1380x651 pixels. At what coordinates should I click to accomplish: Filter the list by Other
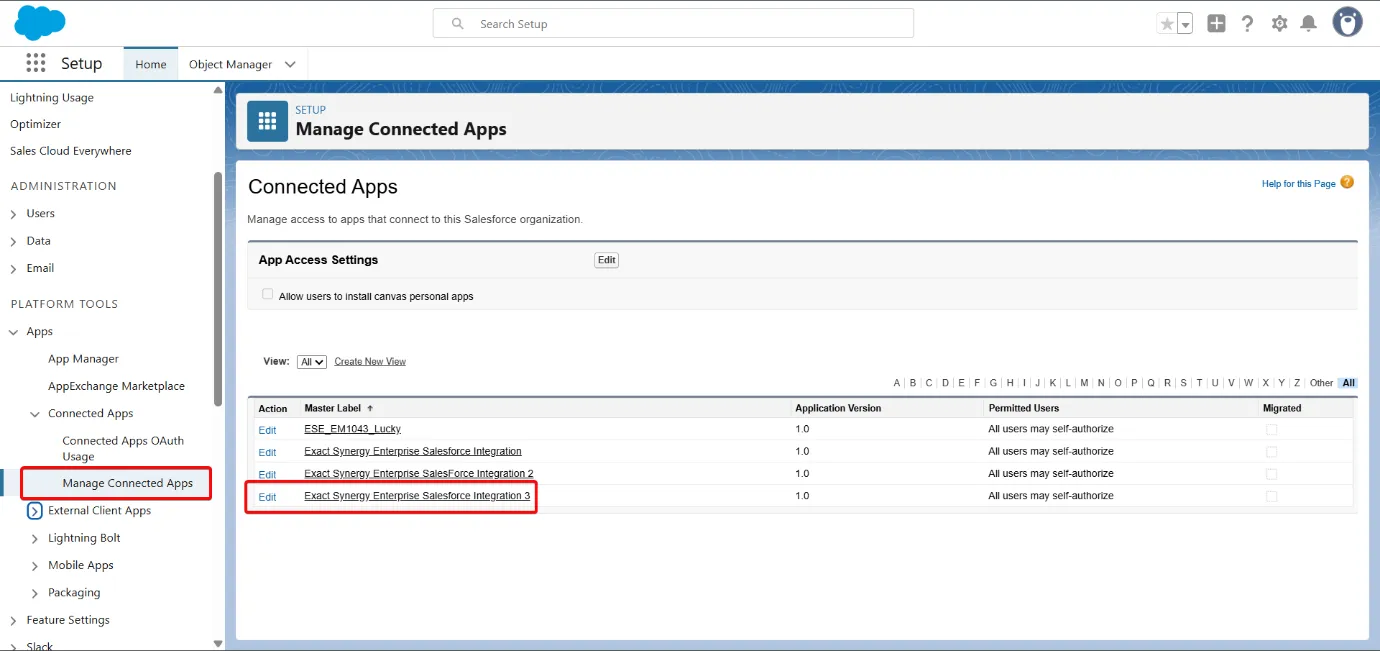1321,383
